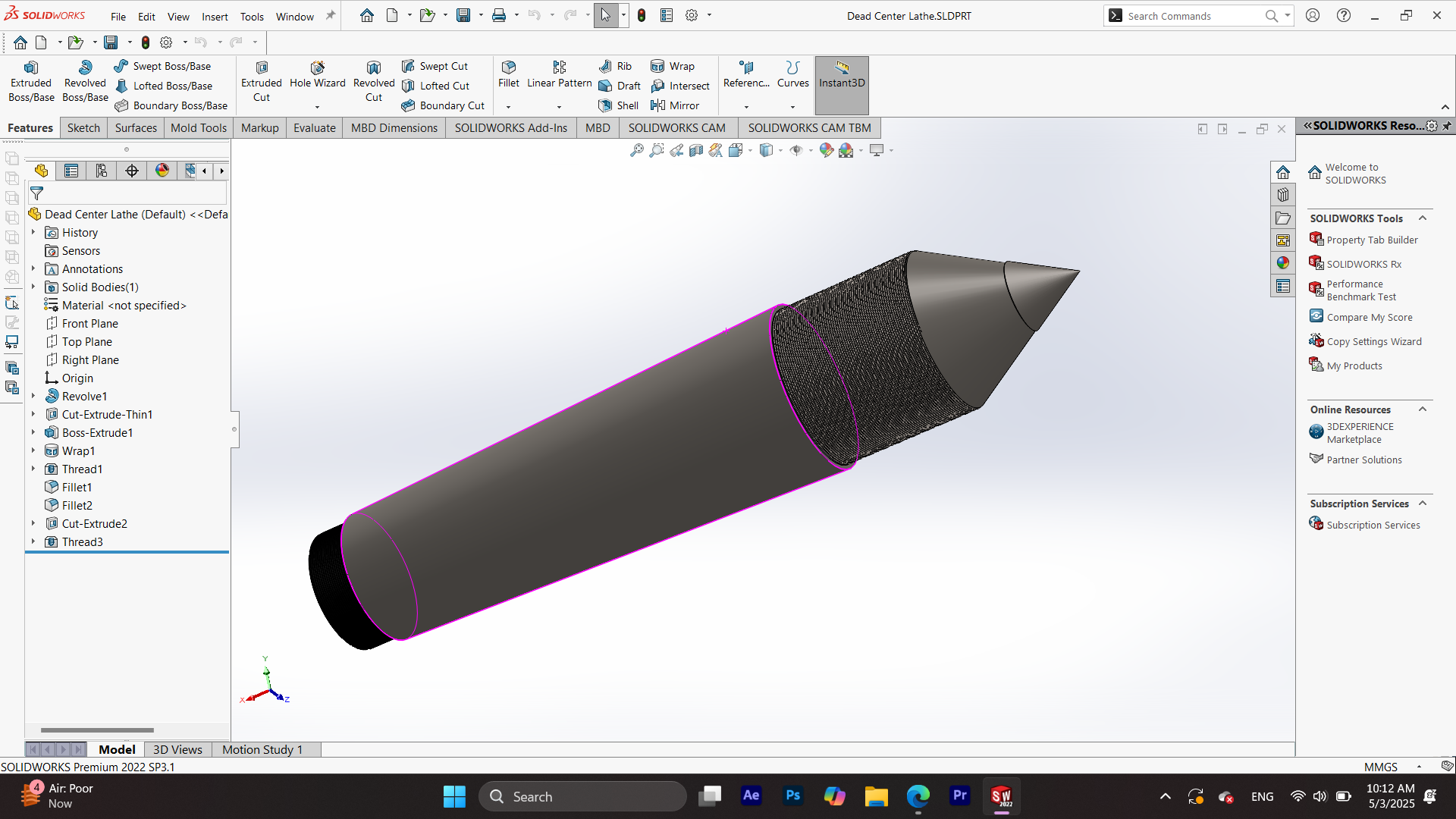Viewport: 1456px width, 819px height.
Task: Open the Hole Wizard tool
Action: [318, 76]
